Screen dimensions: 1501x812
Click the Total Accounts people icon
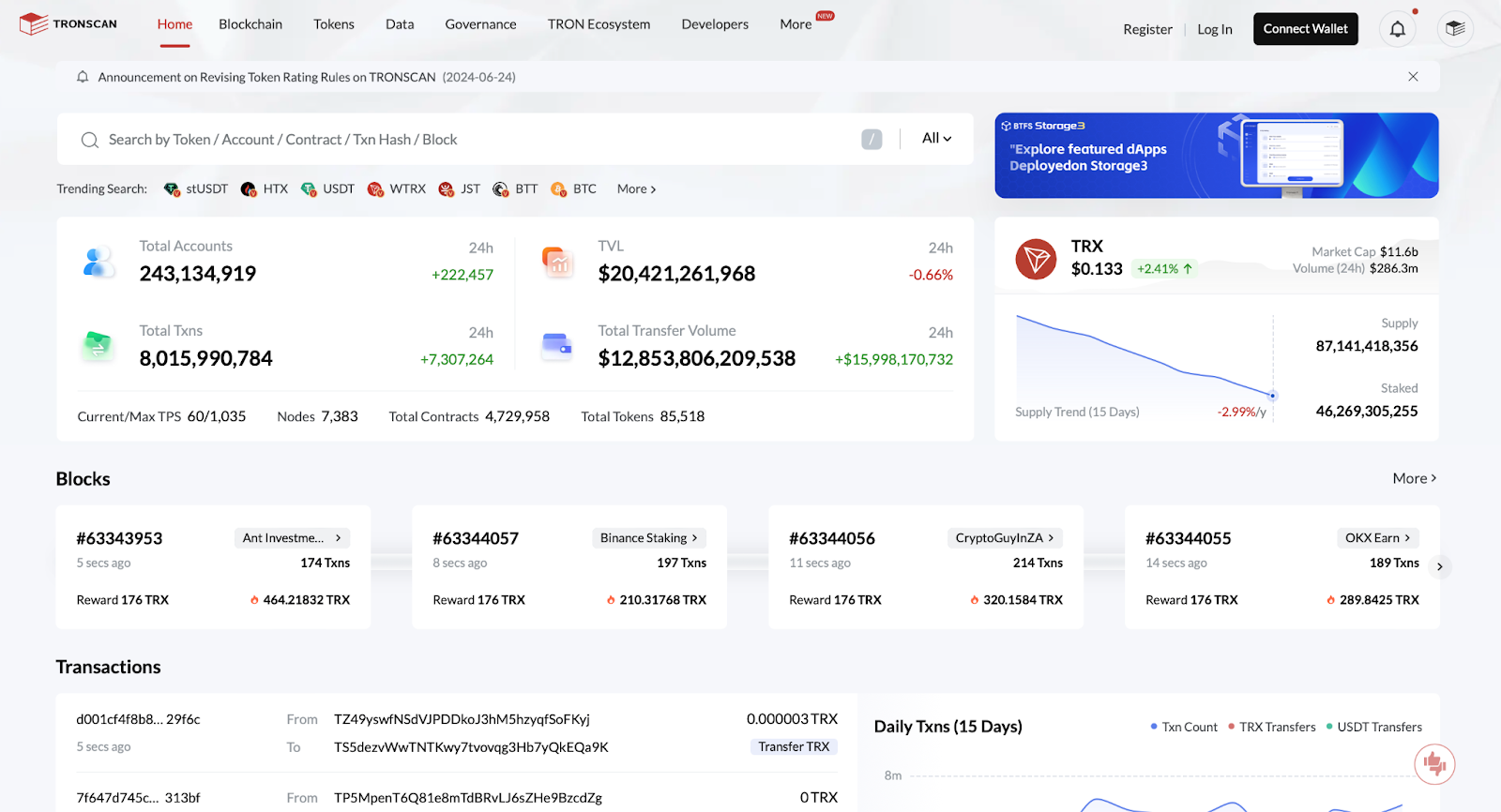(x=99, y=262)
